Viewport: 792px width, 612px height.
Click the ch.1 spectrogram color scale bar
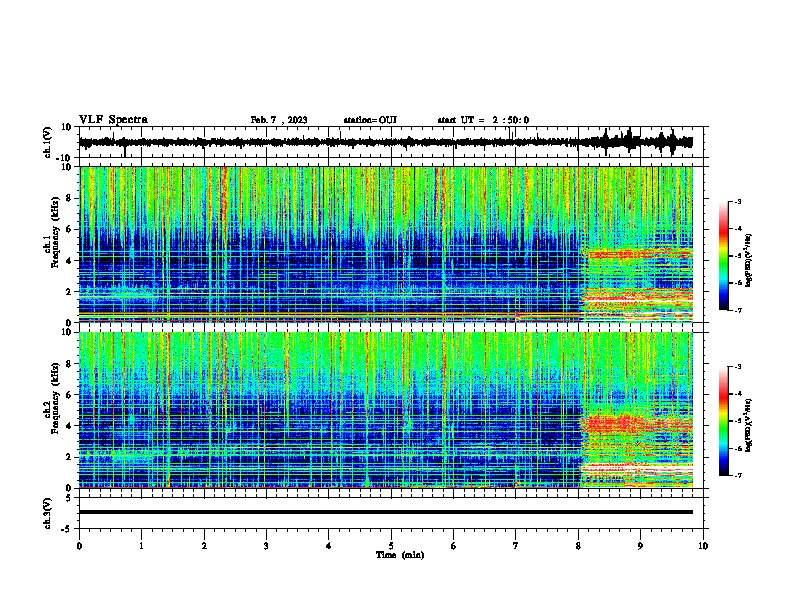pos(723,256)
